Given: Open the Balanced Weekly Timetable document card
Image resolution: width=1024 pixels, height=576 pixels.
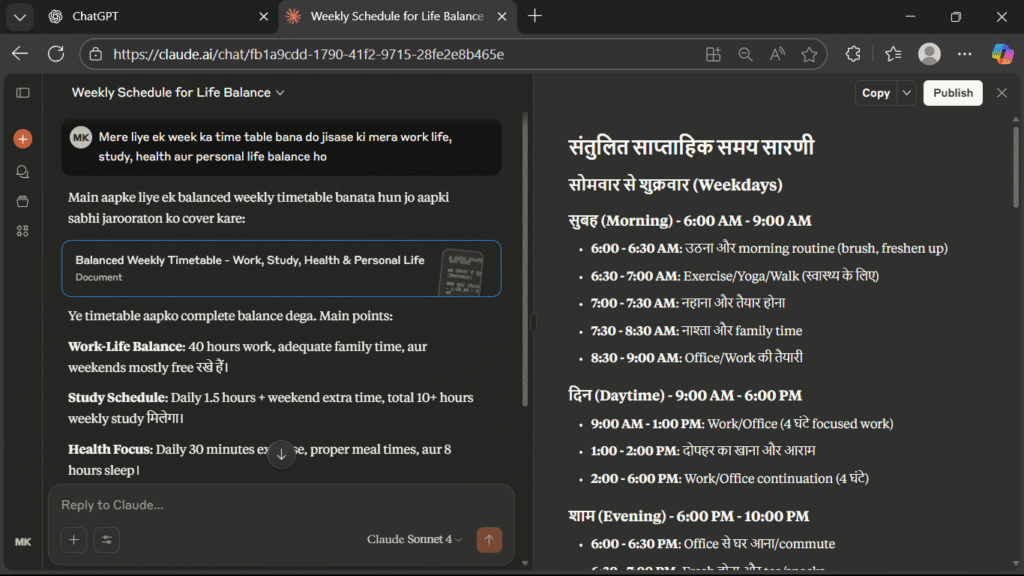Looking at the screenshot, I should tap(281, 268).
